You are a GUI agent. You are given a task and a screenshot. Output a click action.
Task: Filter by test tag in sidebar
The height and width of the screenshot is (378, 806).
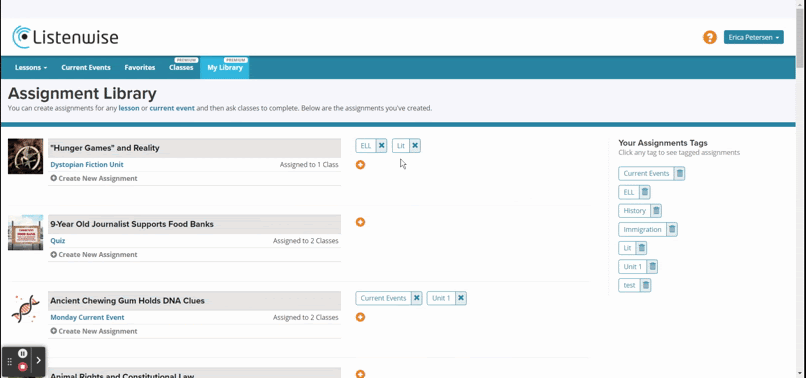pyautogui.click(x=629, y=285)
